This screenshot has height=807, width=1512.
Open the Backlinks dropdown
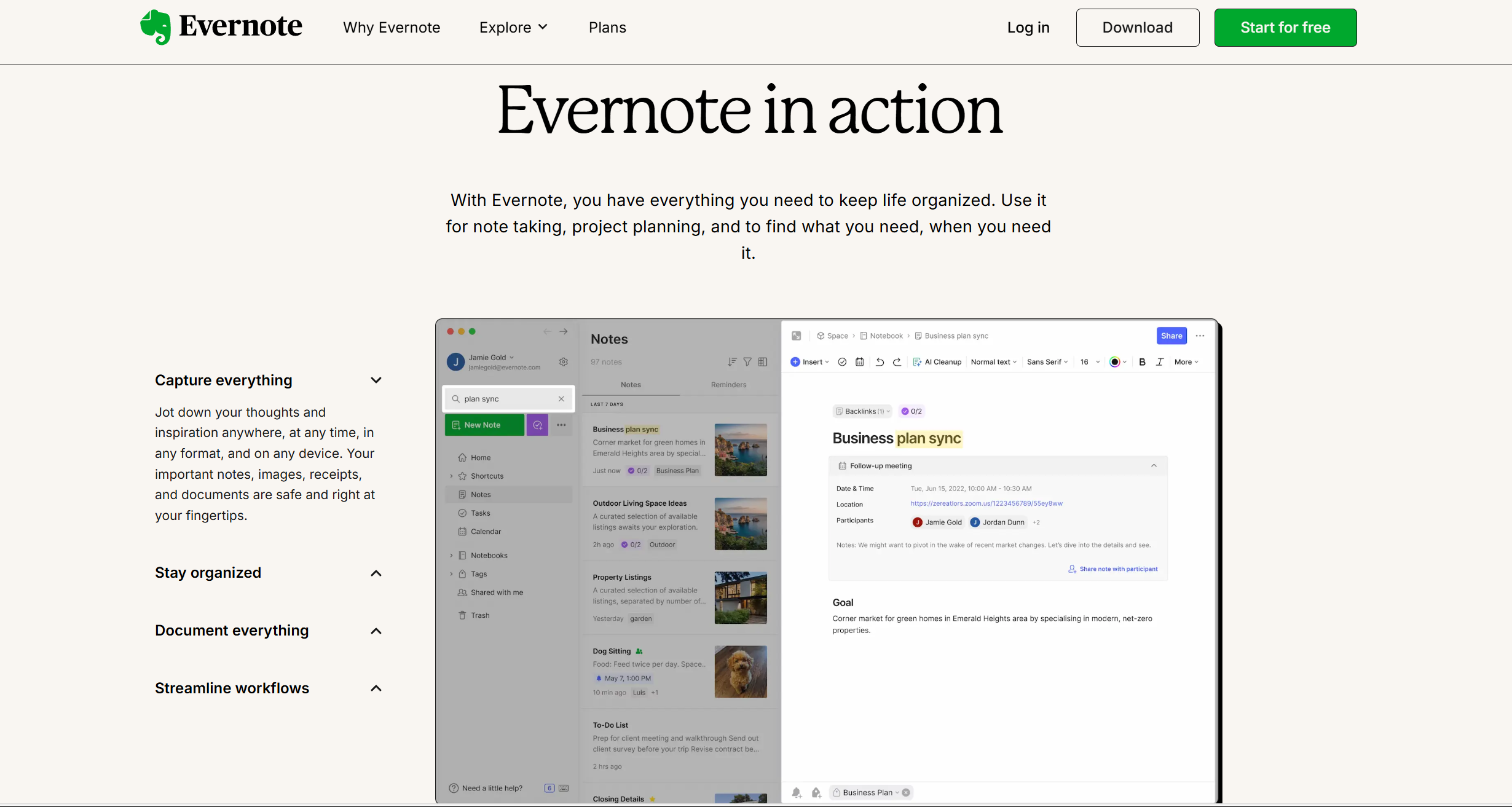click(x=863, y=411)
